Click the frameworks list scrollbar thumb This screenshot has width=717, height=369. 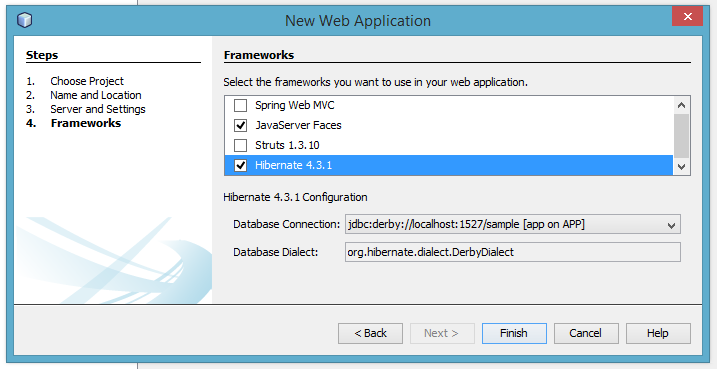681,136
